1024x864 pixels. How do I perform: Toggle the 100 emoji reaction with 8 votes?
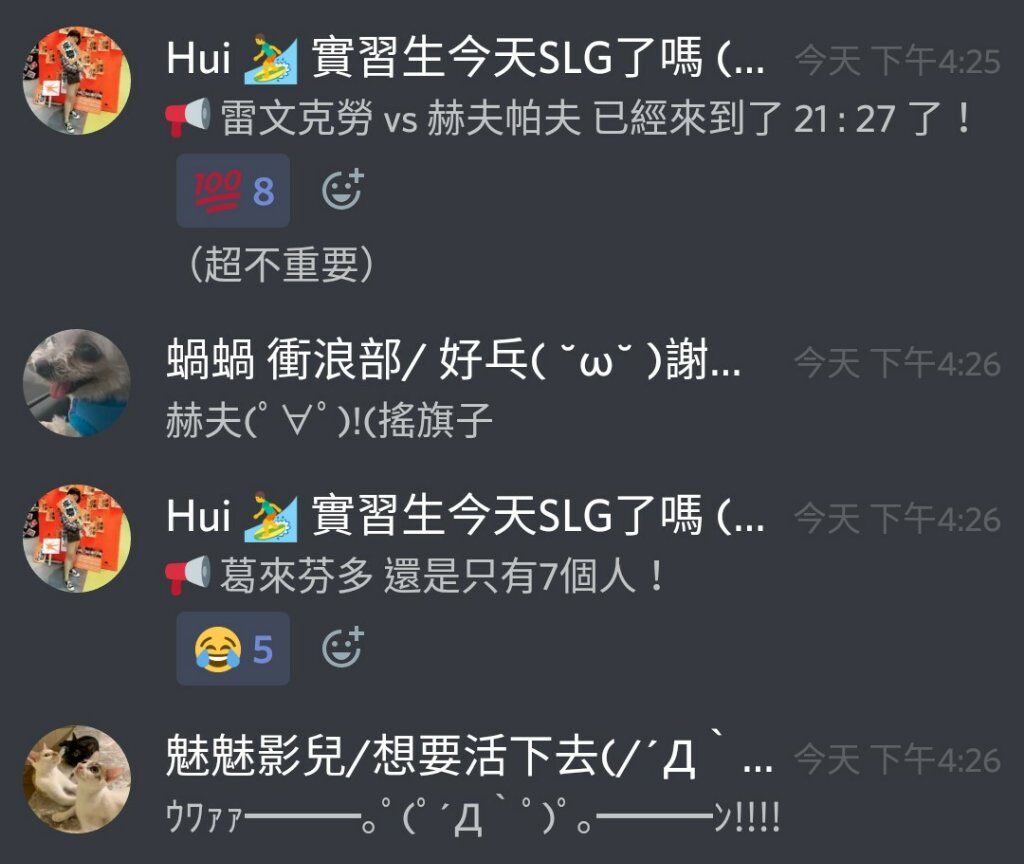(233, 191)
